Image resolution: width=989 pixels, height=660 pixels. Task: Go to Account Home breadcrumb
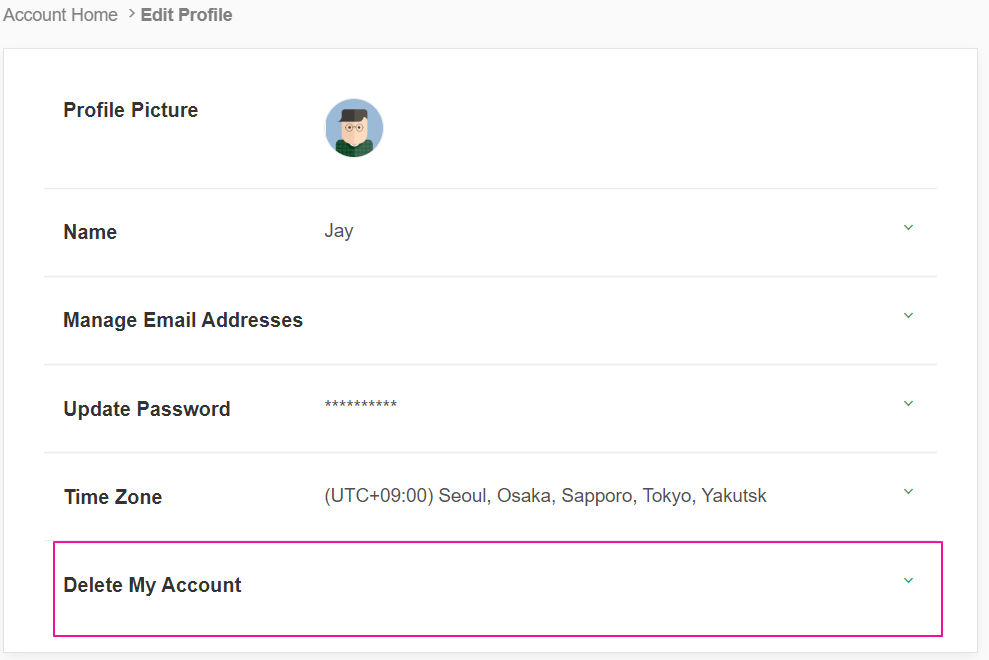pyautogui.click(x=60, y=15)
